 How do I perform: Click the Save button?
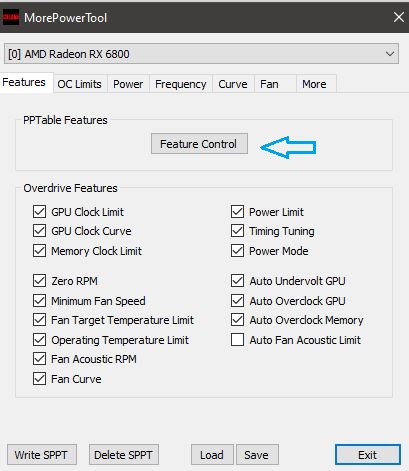pos(257,455)
